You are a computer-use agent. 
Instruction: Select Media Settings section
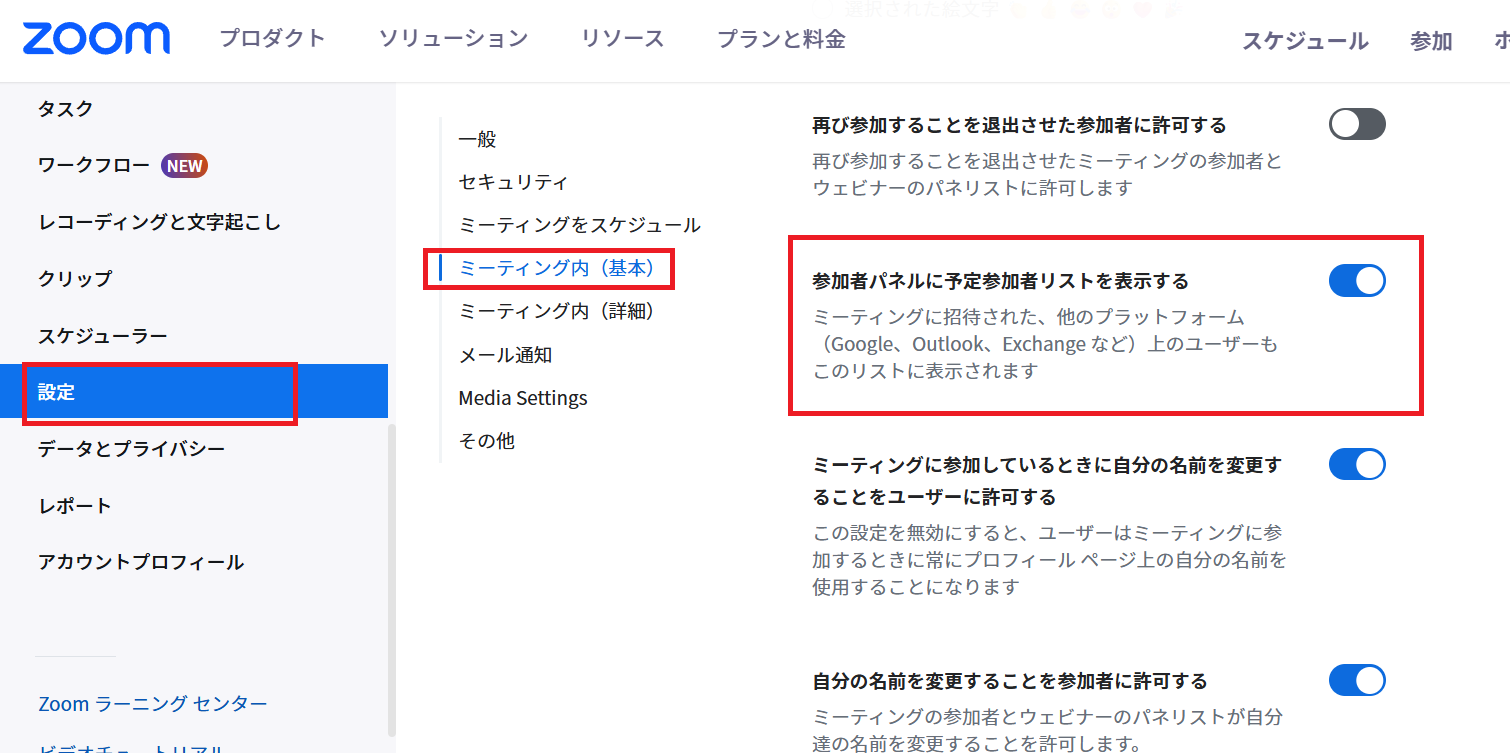click(523, 398)
